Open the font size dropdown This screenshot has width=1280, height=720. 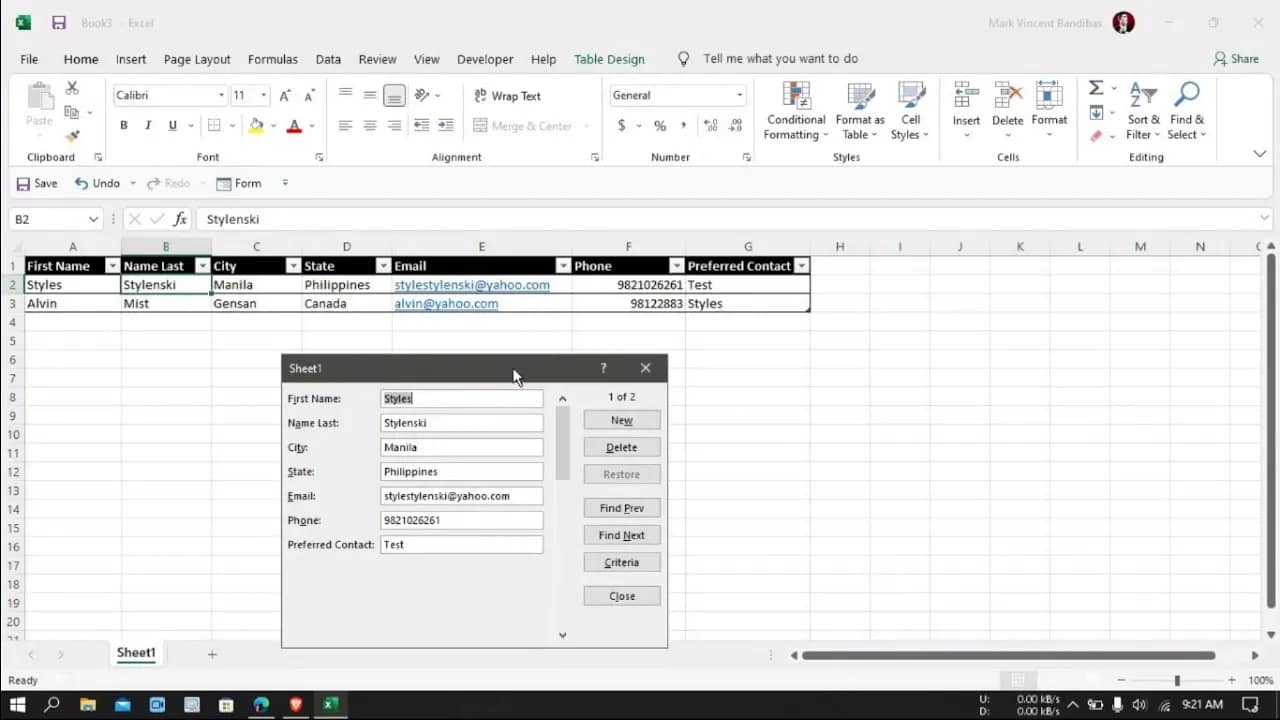pos(262,95)
